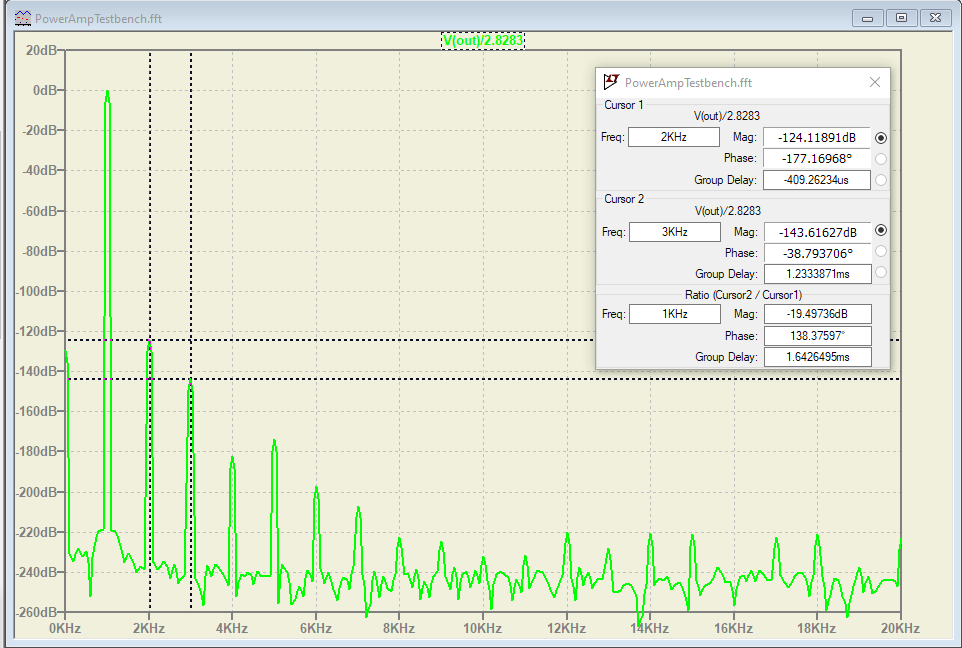The image size is (962, 648).
Task: Click the 20dB vertical axis label
Action: click(x=42, y=50)
